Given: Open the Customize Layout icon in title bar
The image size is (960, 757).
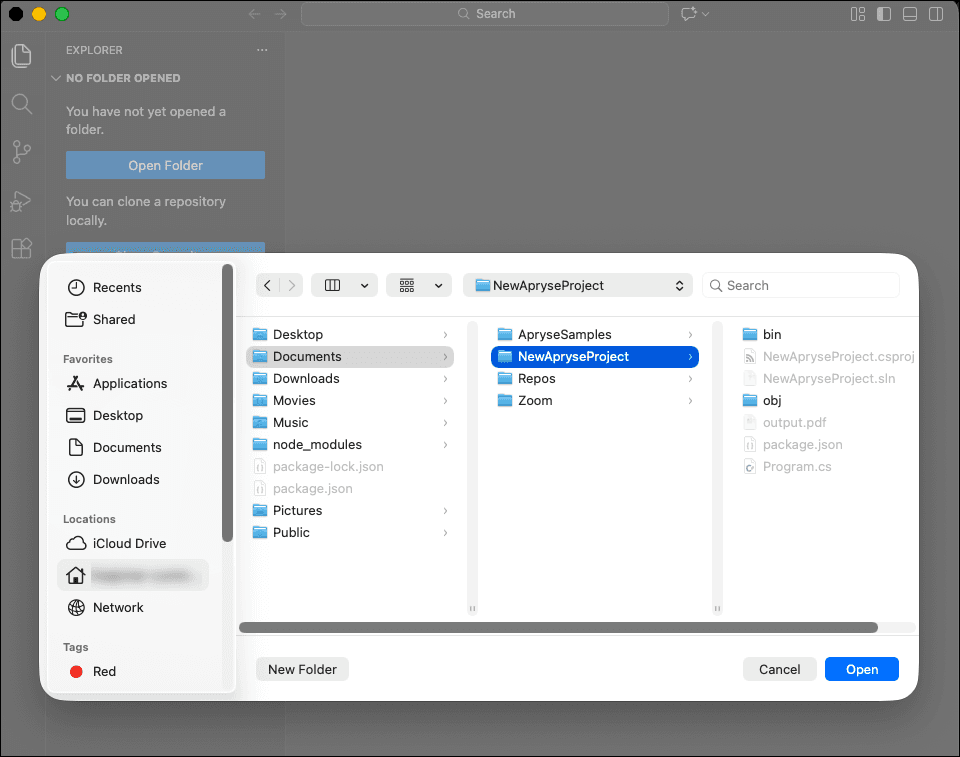Looking at the screenshot, I should point(858,14).
